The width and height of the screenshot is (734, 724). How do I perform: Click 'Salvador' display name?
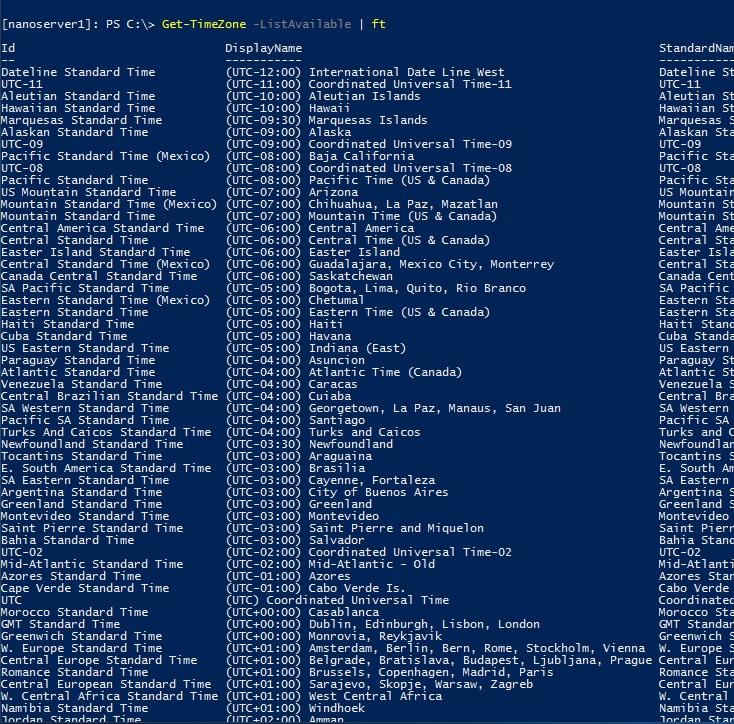pyautogui.click(x=336, y=540)
